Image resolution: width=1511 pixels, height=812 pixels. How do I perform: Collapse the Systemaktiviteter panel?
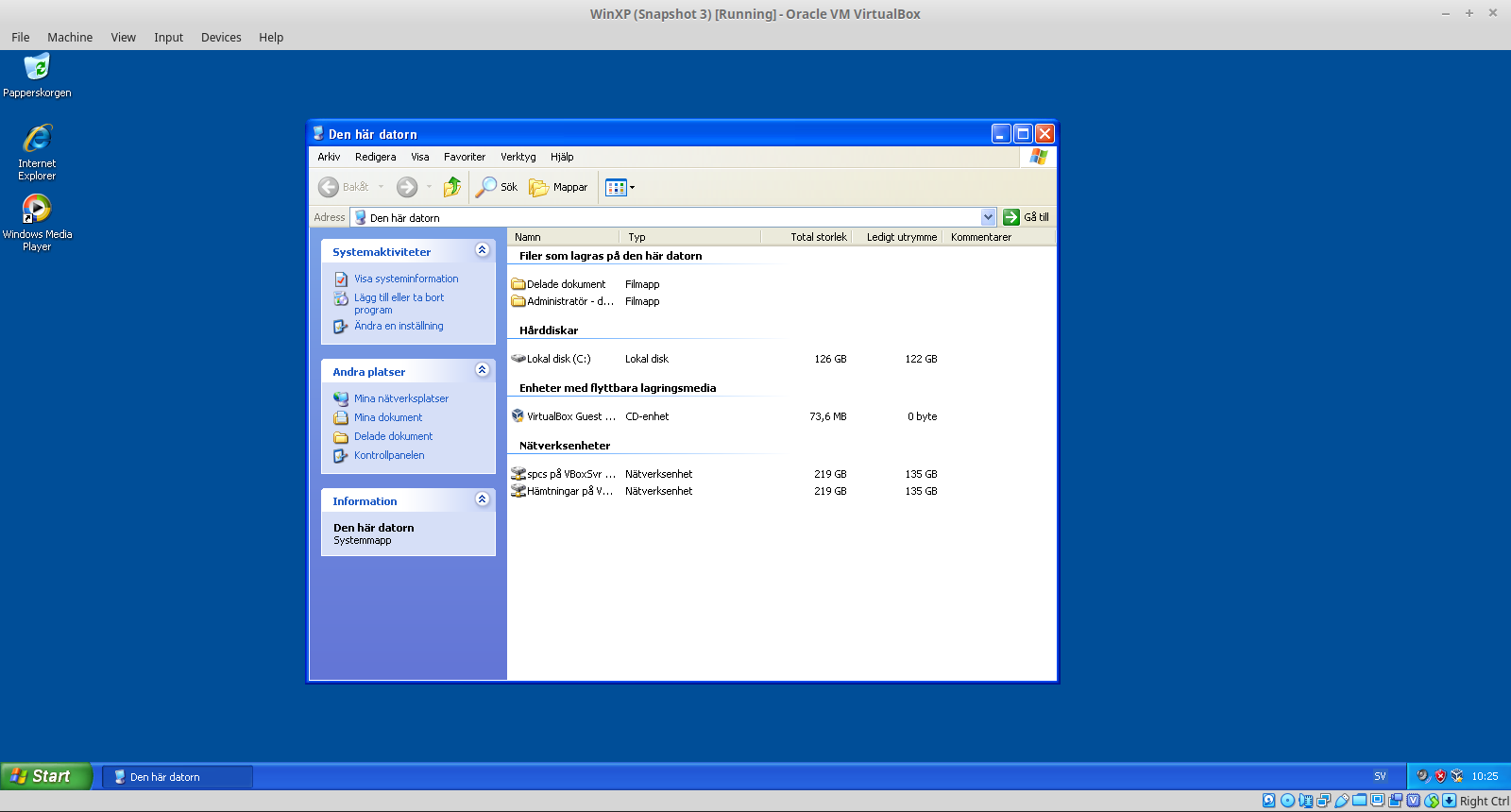[x=483, y=250]
